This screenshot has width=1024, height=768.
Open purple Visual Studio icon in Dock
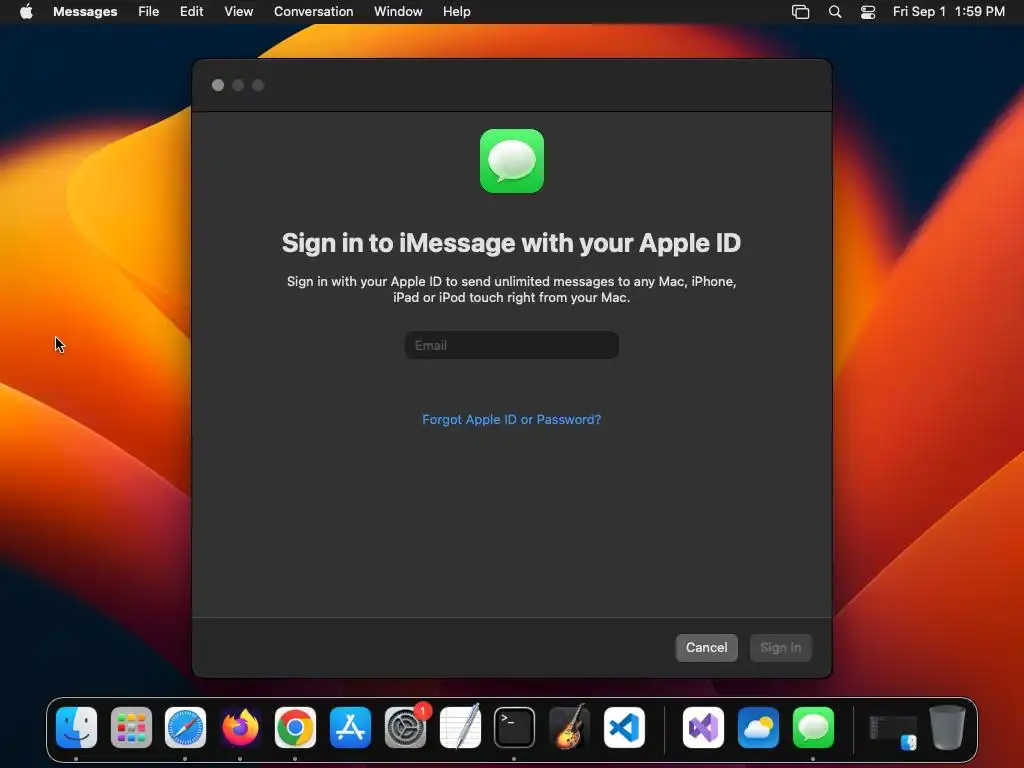703,727
